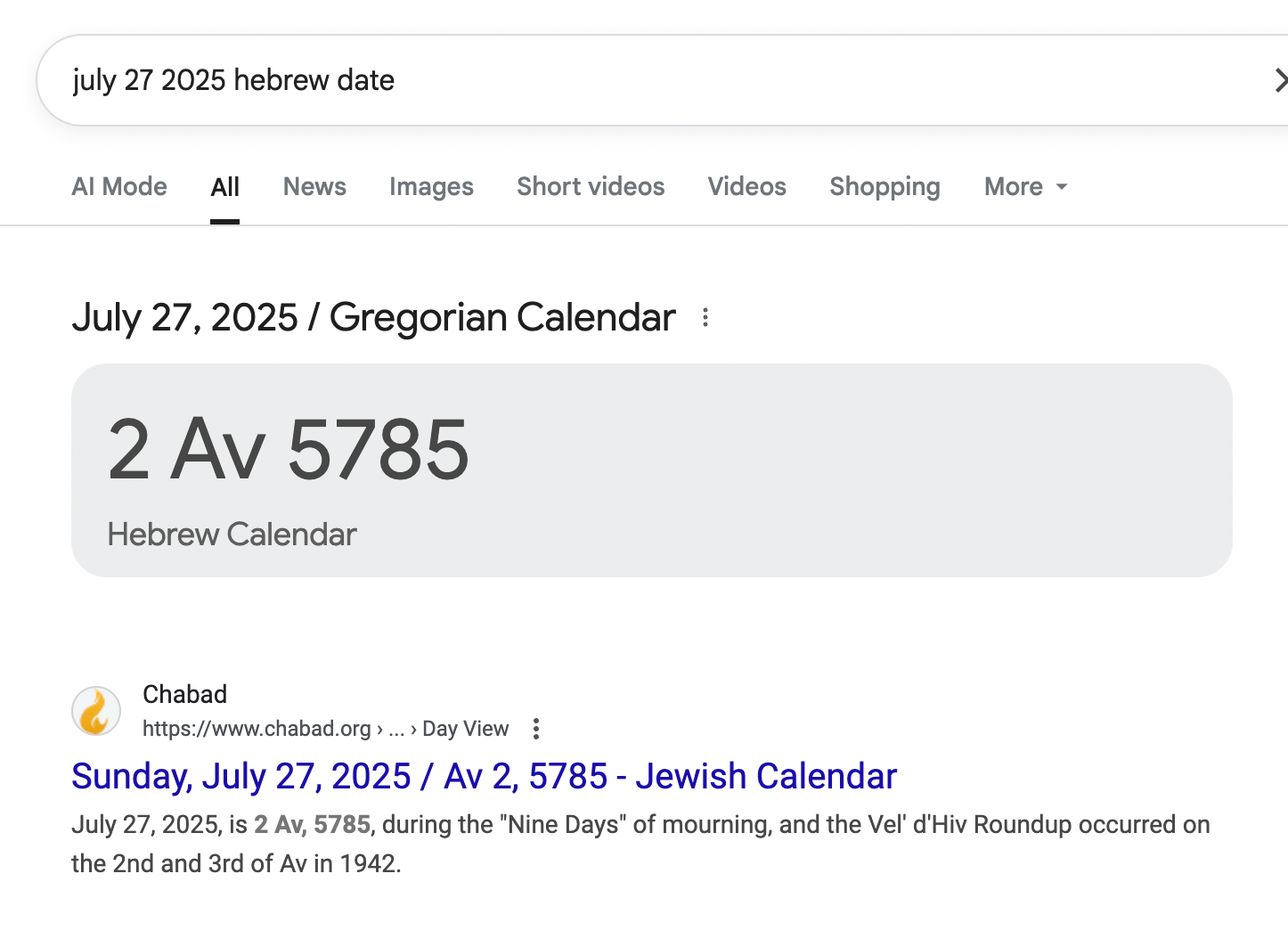The width and height of the screenshot is (1288, 939).
Task: Switch to the Videos tab
Action: coord(746,187)
